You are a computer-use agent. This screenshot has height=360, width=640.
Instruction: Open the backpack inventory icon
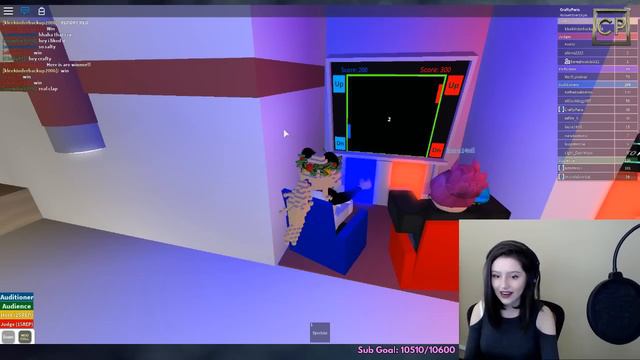pyautogui.click(x=41, y=11)
